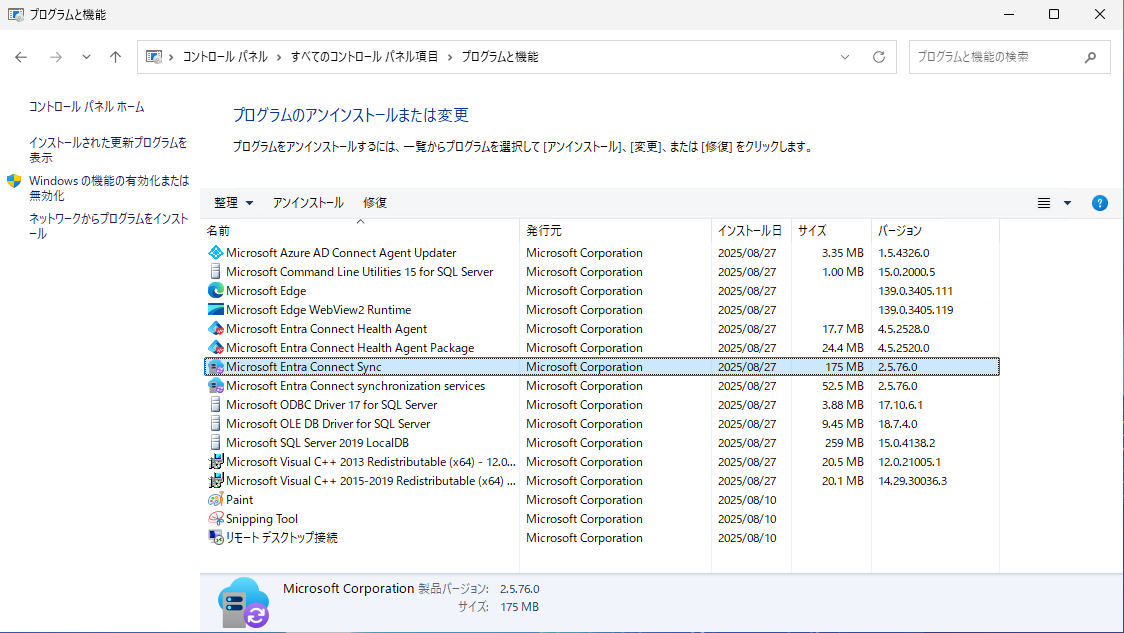
Task: Go forward with the right arrow button
Action: point(55,57)
